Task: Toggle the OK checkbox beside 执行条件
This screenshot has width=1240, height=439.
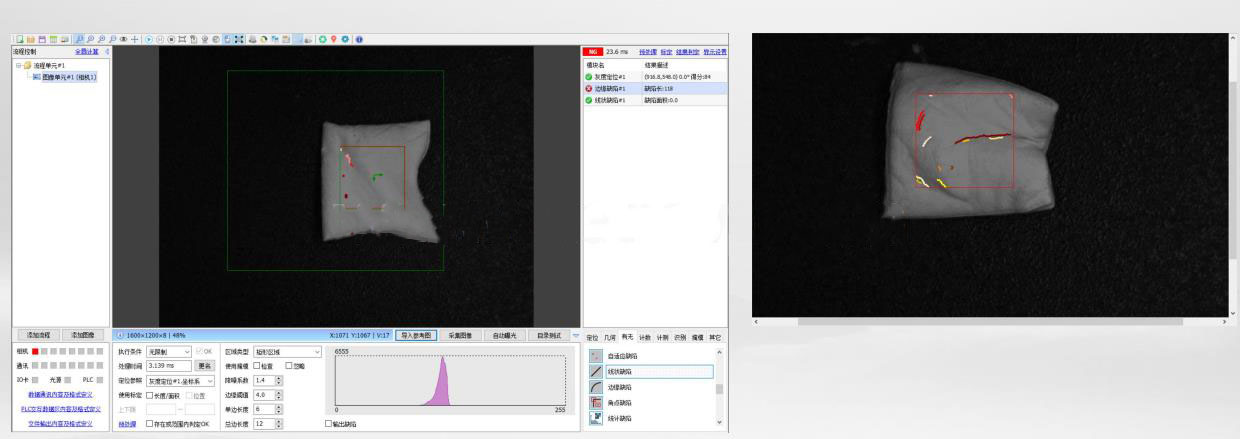Action: click(x=198, y=352)
